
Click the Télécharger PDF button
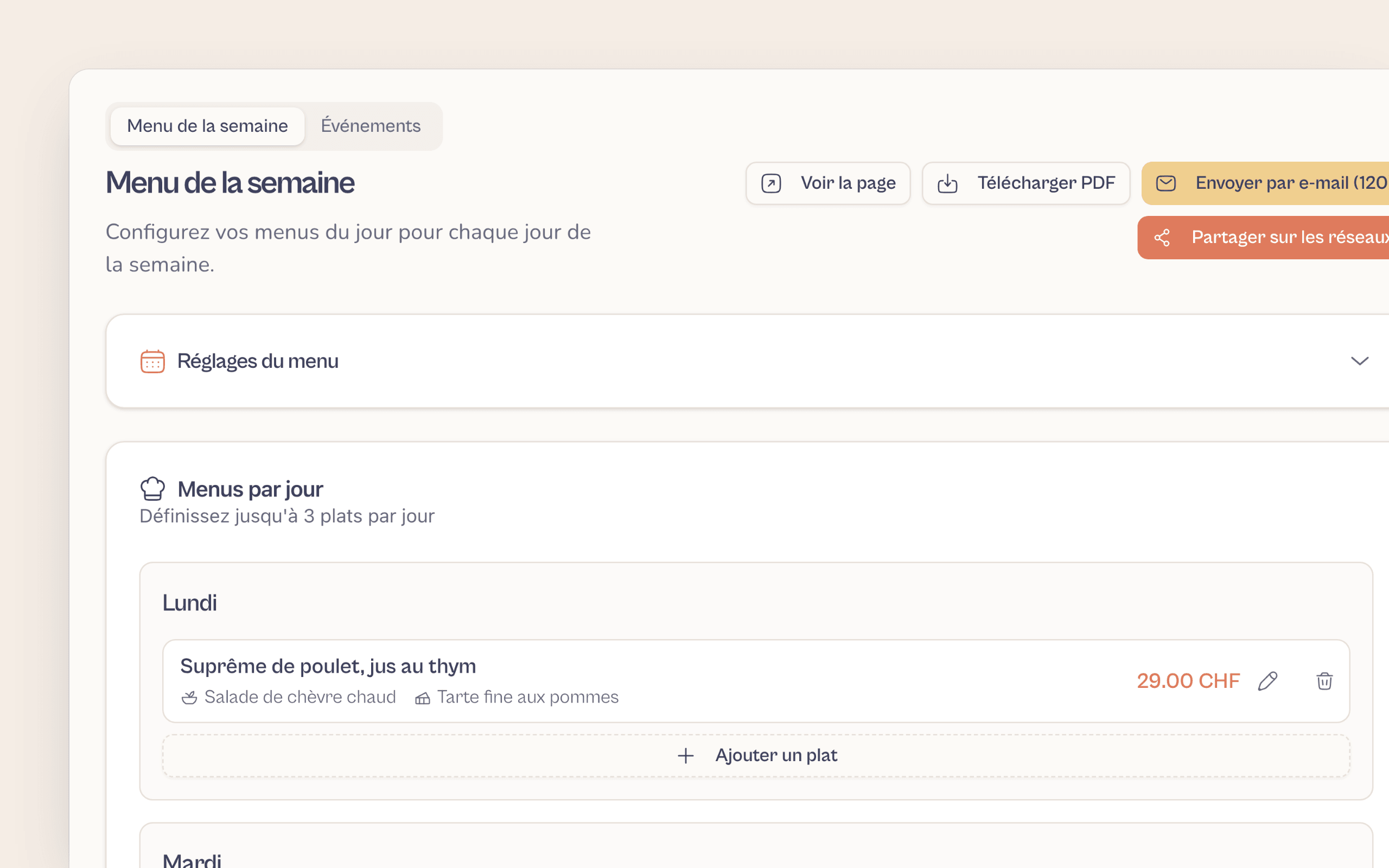(x=1025, y=183)
